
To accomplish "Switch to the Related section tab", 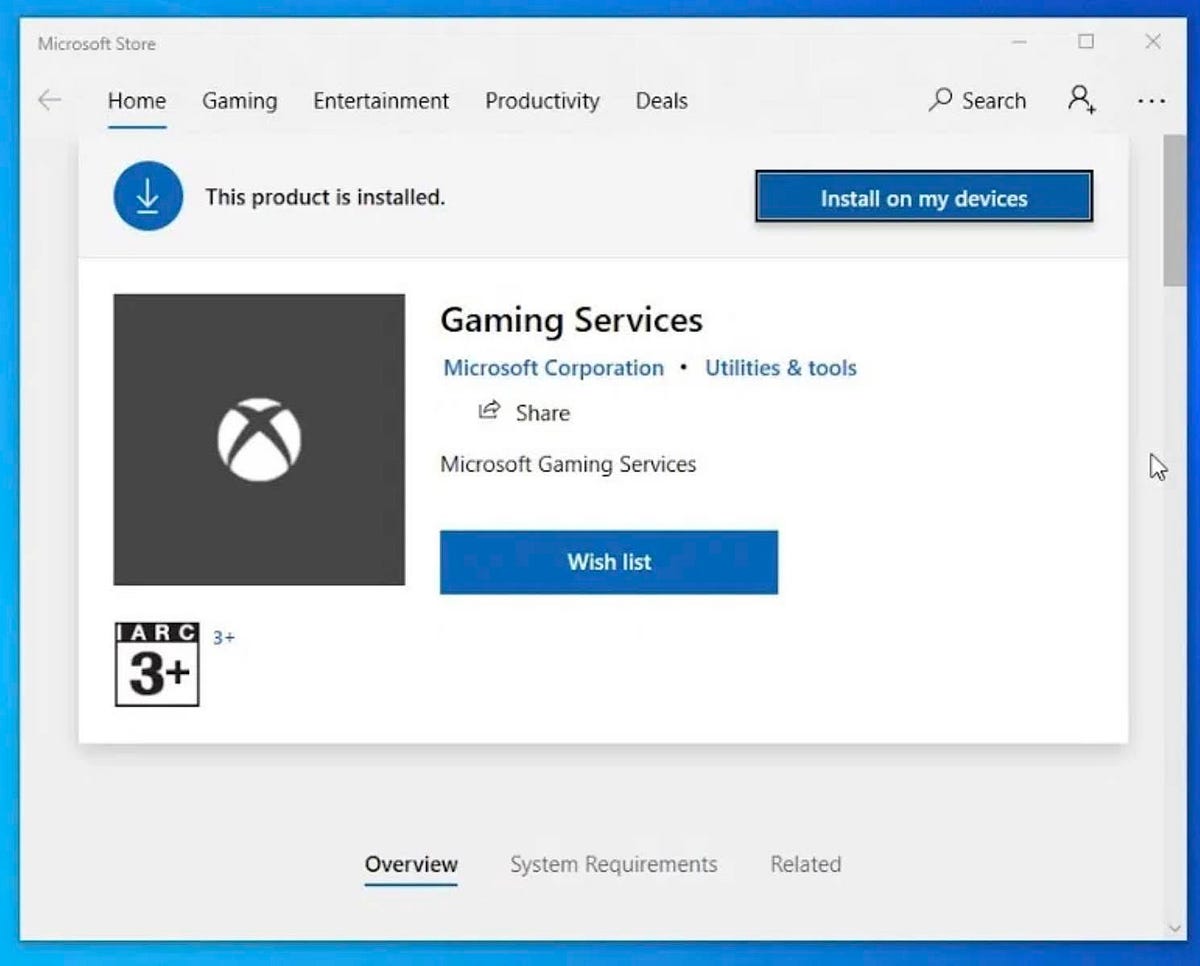I will click(805, 864).
